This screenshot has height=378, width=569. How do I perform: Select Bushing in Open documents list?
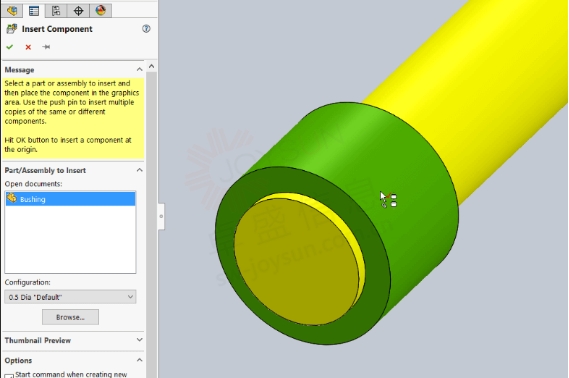pyautogui.click(x=70, y=199)
